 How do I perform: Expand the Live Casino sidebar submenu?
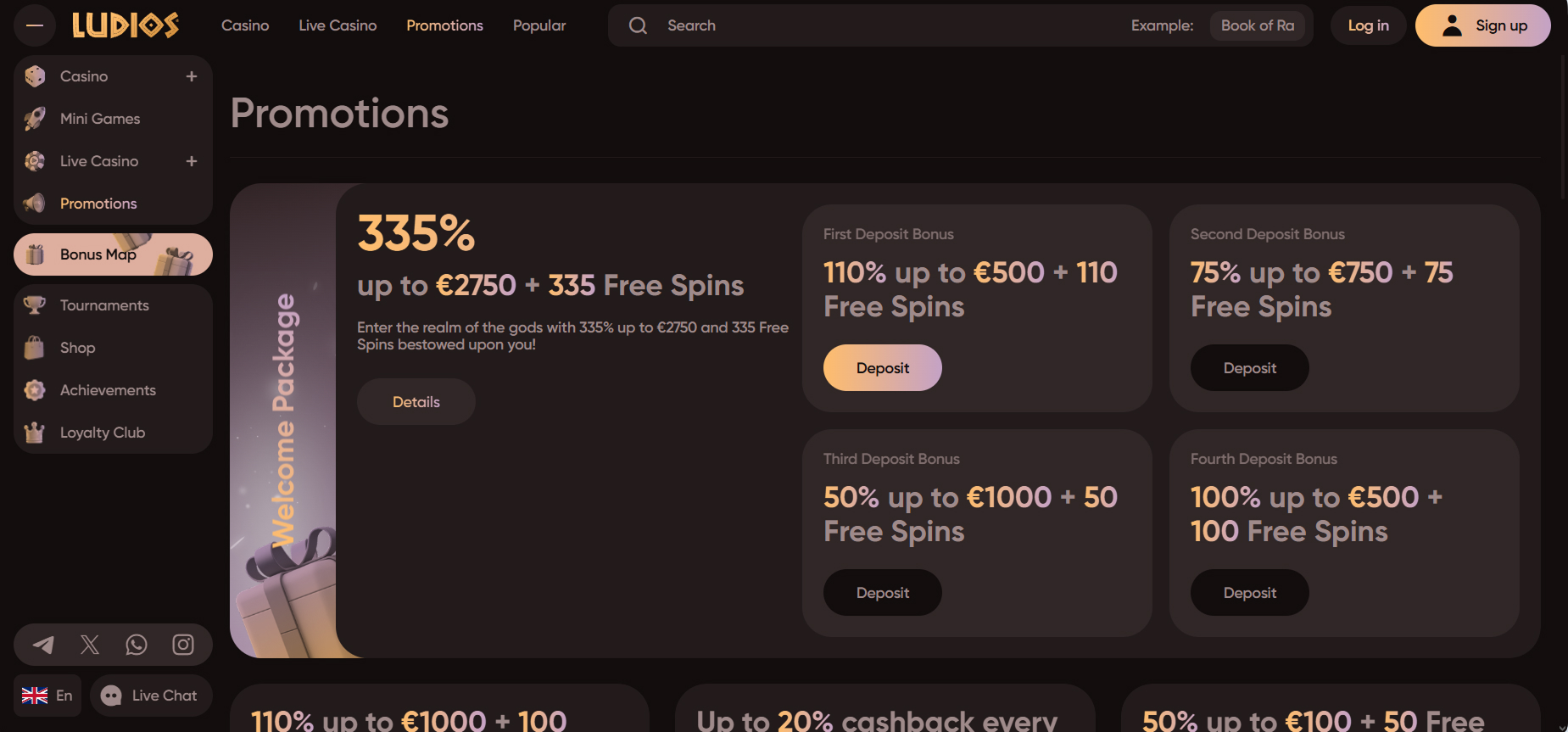192,161
